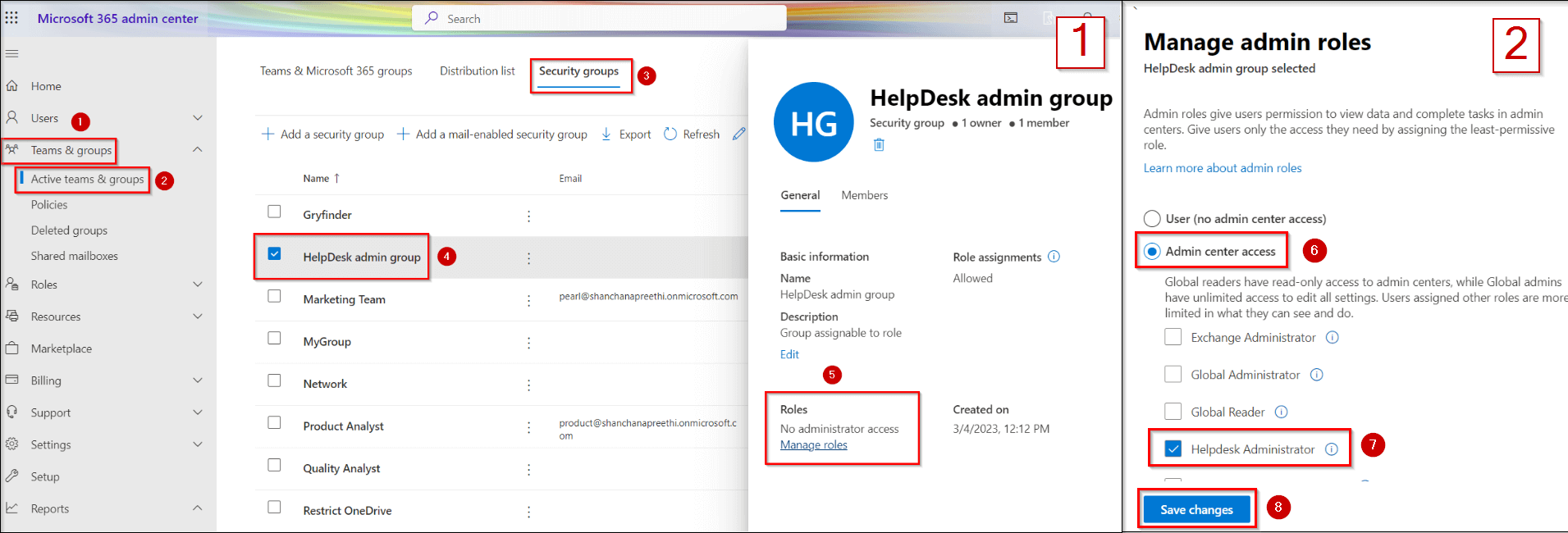
Task: Click the Reports chart icon
Action: (11, 508)
